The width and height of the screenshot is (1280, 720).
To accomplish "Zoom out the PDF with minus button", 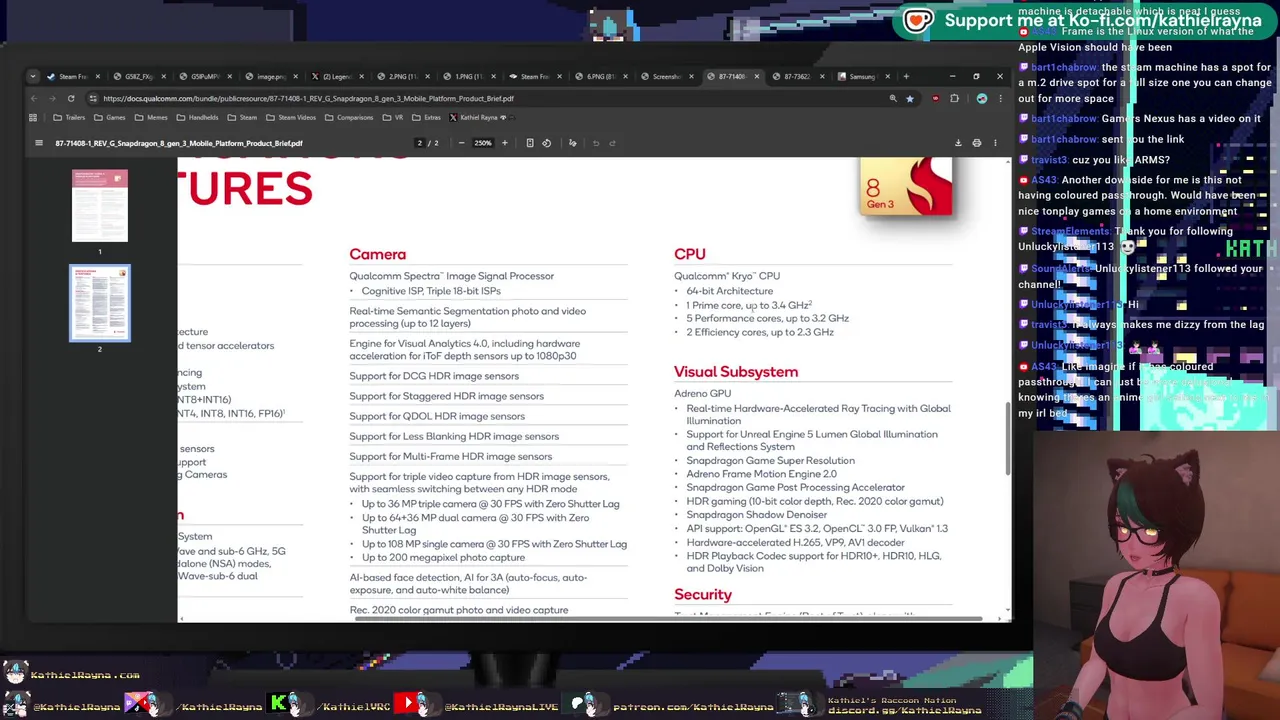I will click(461, 143).
